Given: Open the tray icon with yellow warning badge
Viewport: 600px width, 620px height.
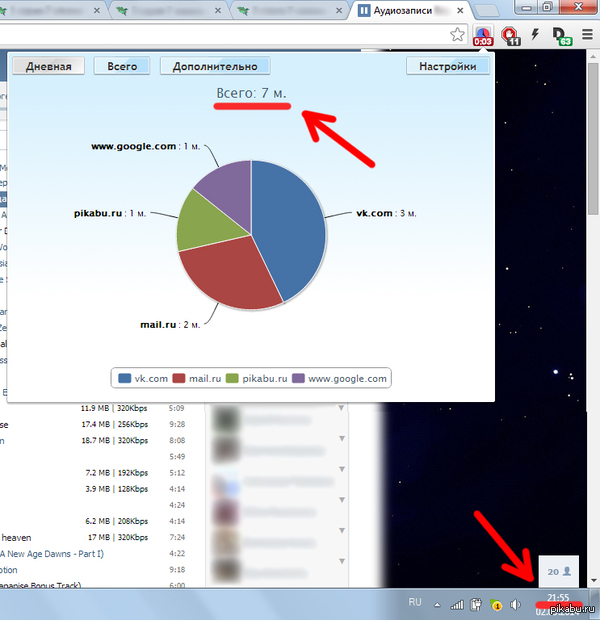Looking at the screenshot, I should 496,604.
